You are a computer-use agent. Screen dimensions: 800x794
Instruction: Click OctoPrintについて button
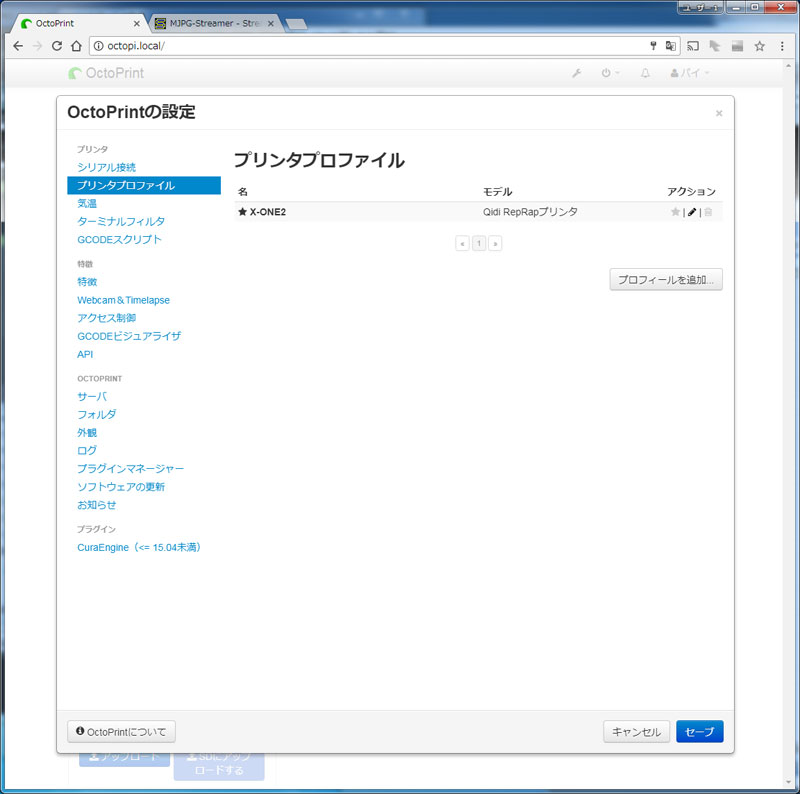pyautogui.click(x=121, y=732)
